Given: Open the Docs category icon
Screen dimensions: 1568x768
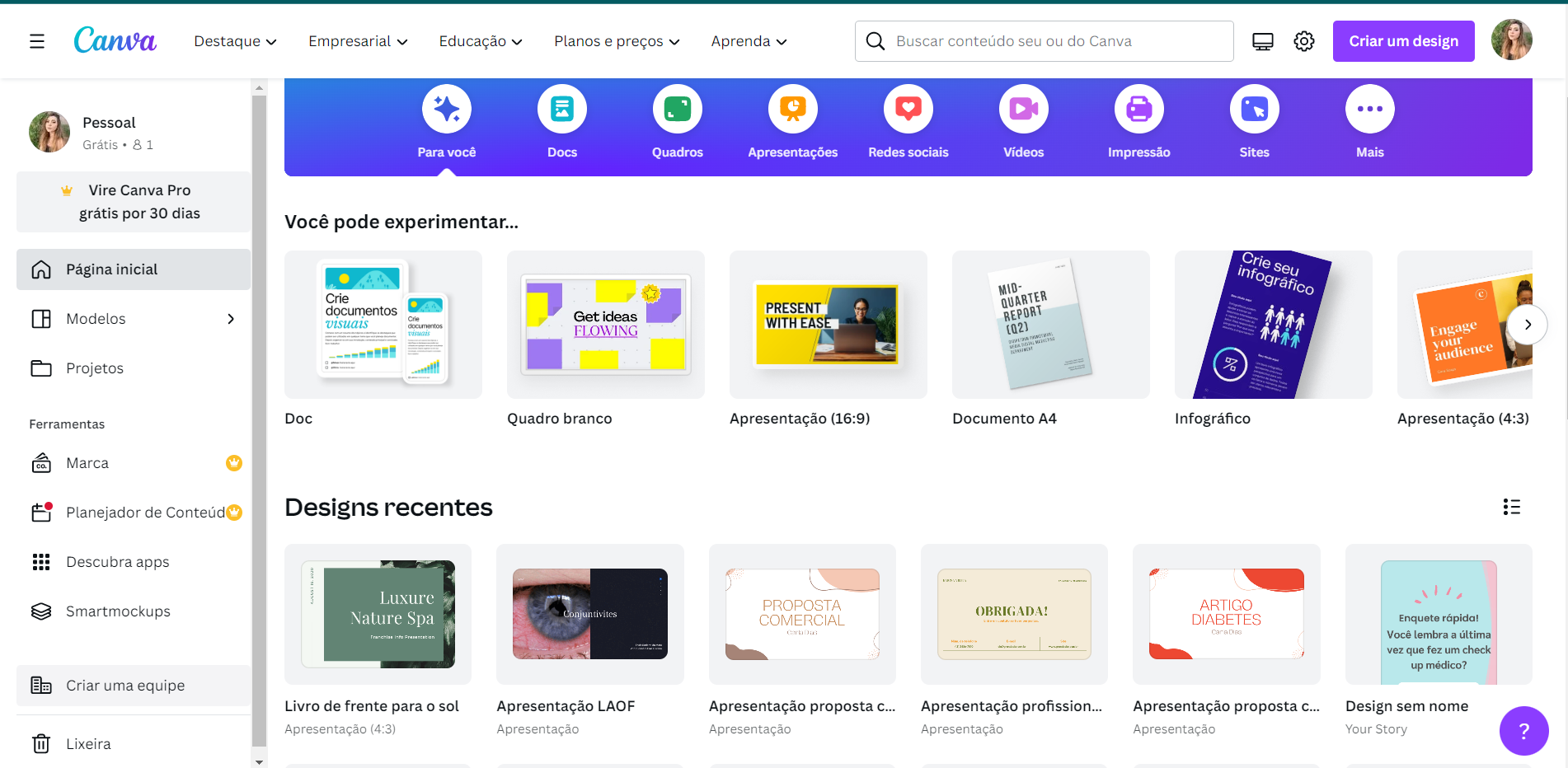Looking at the screenshot, I should pyautogui.click(x=562, y=109).
